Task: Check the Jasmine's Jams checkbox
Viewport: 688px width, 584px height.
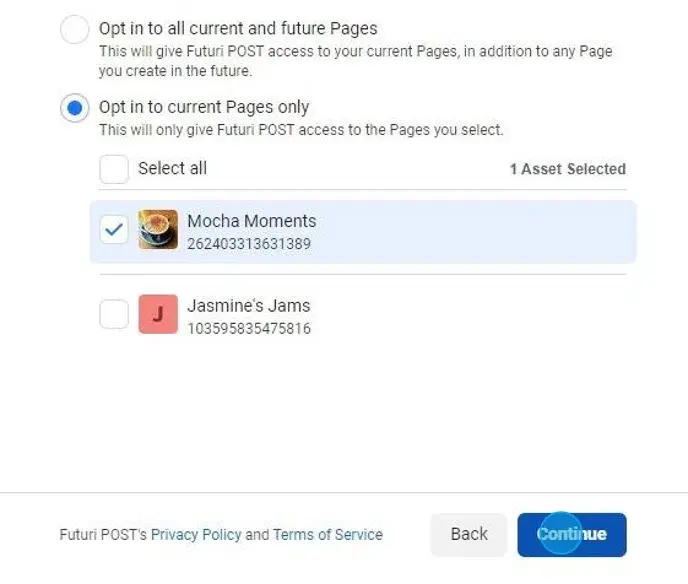Action: coord(114,315)
